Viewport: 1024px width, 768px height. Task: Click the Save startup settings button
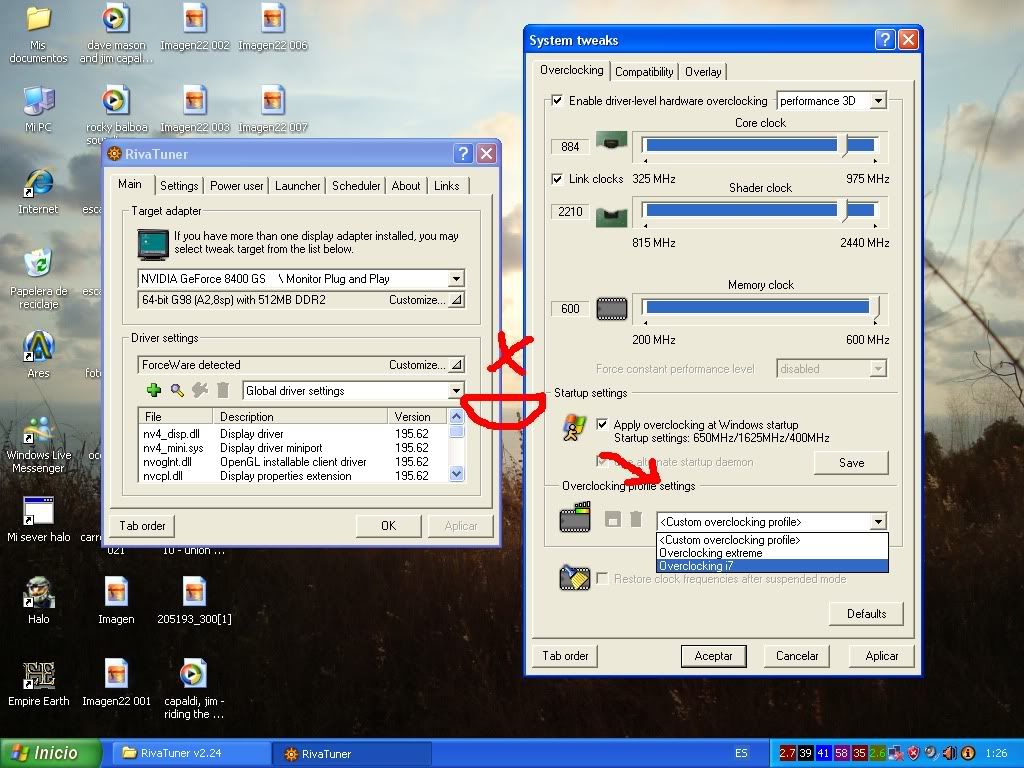click(851, 462)
